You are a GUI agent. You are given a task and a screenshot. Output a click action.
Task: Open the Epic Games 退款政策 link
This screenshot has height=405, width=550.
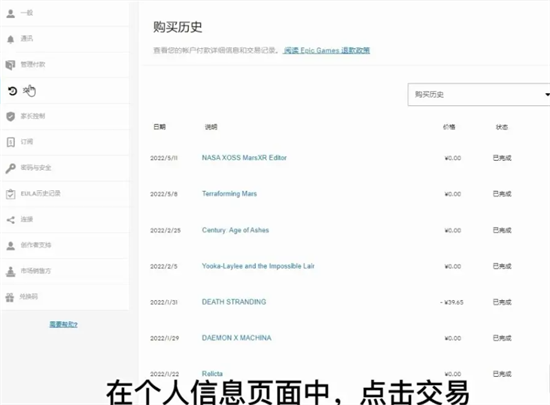tap(327, 50)
